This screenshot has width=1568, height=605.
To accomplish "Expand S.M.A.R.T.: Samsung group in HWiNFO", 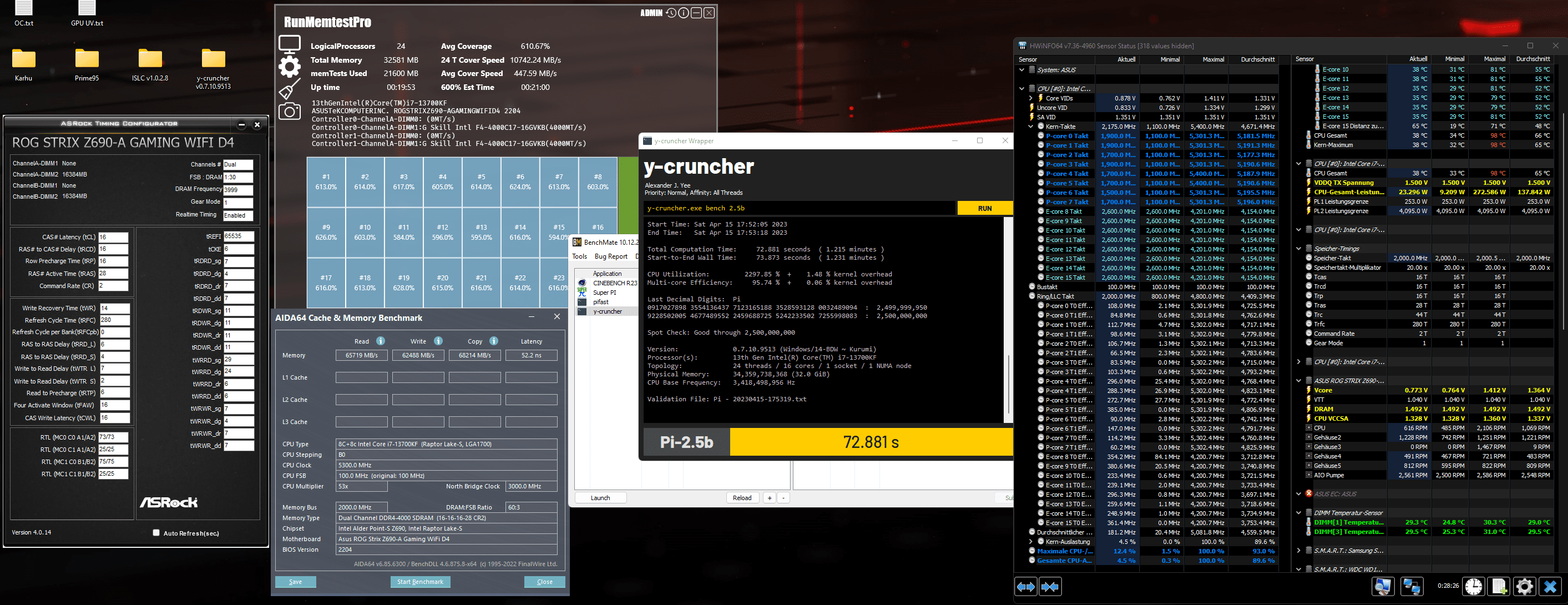I will [x=1298, y=550].
